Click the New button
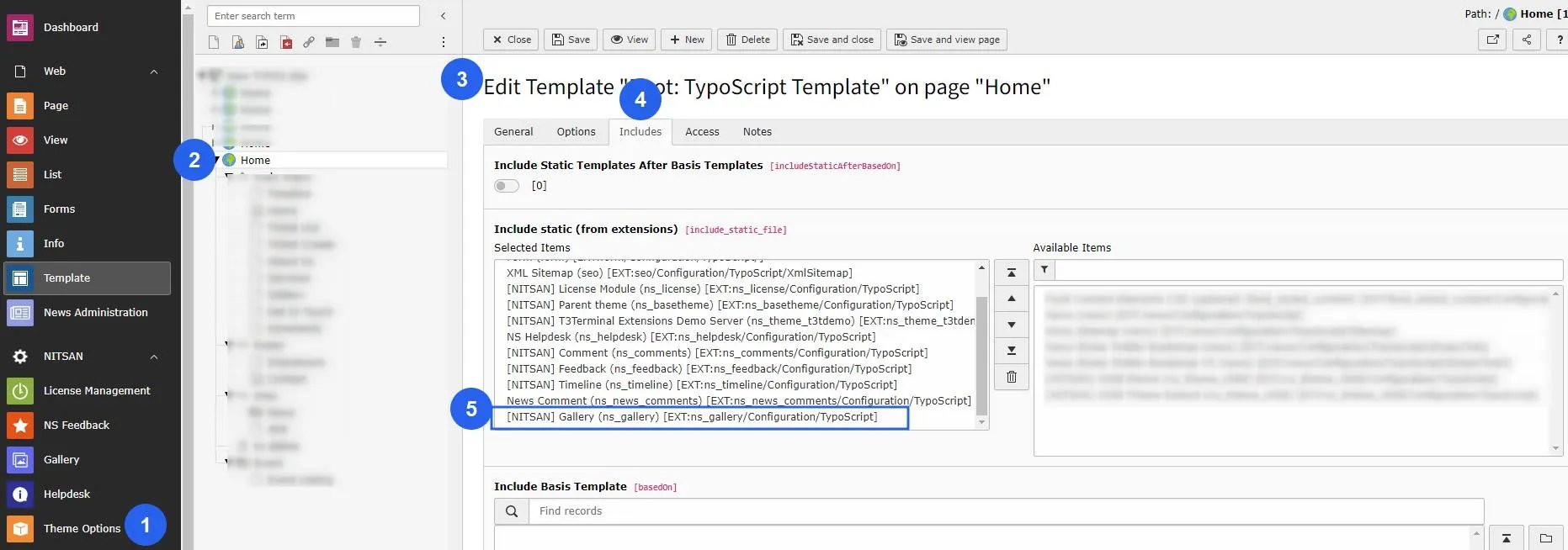This screenshot has width=1568, height=550. [687, 40]
